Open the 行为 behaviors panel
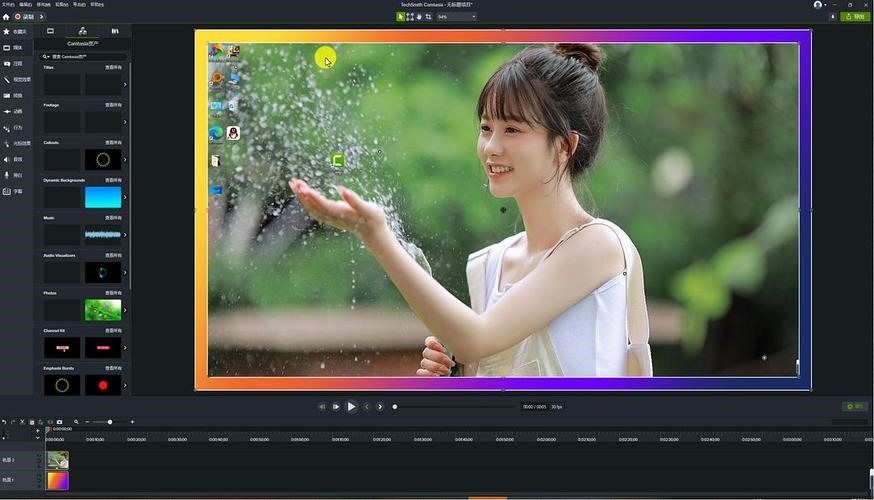The height and width of the screenshot is (500, 874). click(x=13, y=128)
